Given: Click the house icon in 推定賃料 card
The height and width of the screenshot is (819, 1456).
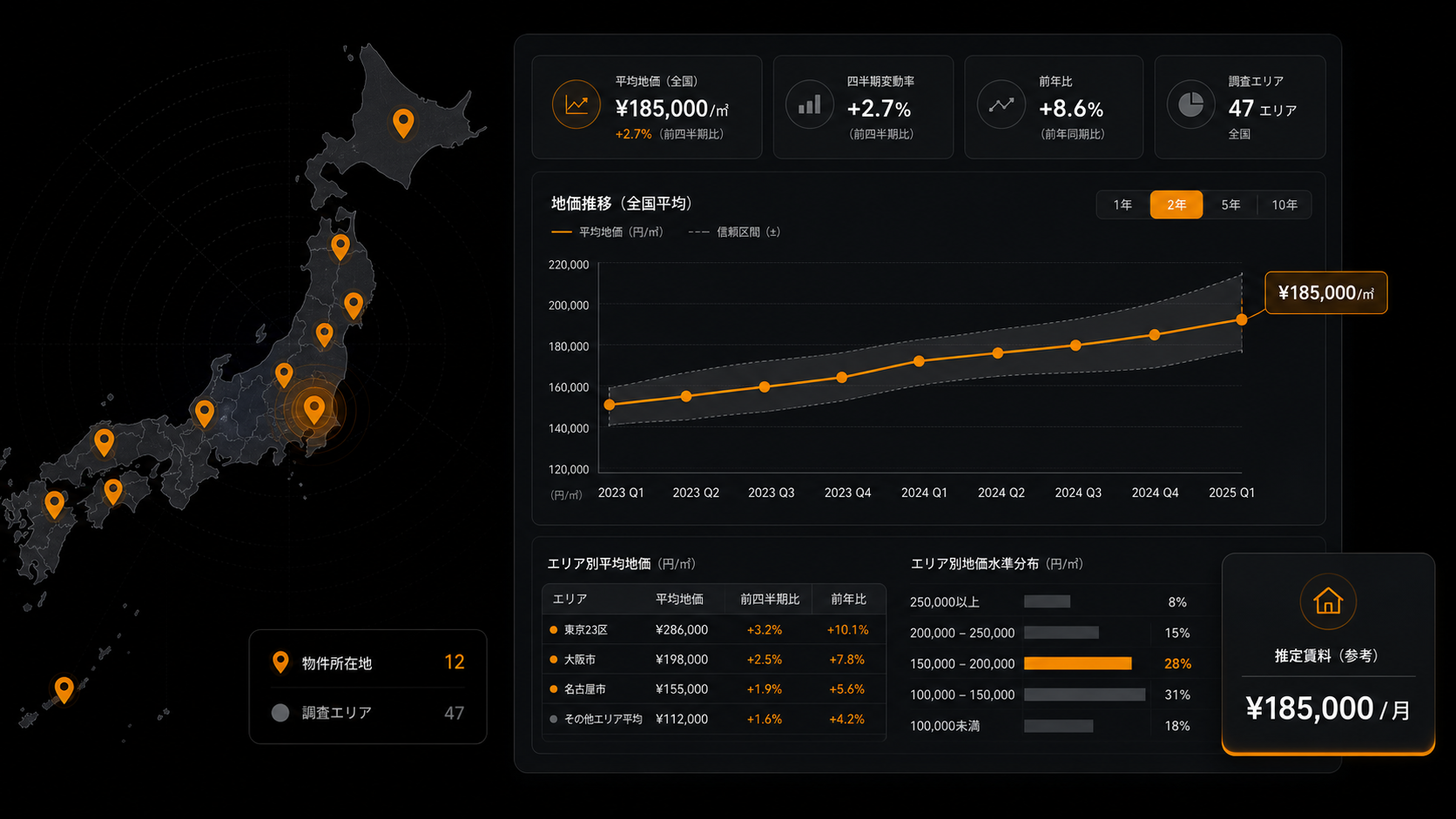Looking at the screenshot, I should click(x=1328, y=601).
